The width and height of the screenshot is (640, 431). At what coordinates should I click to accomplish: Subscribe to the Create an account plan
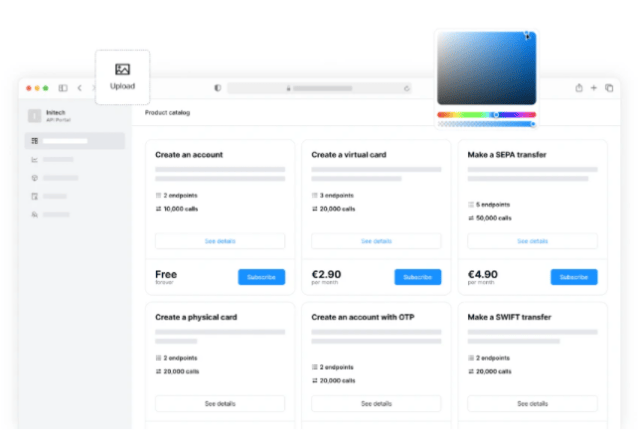point(261,277)
